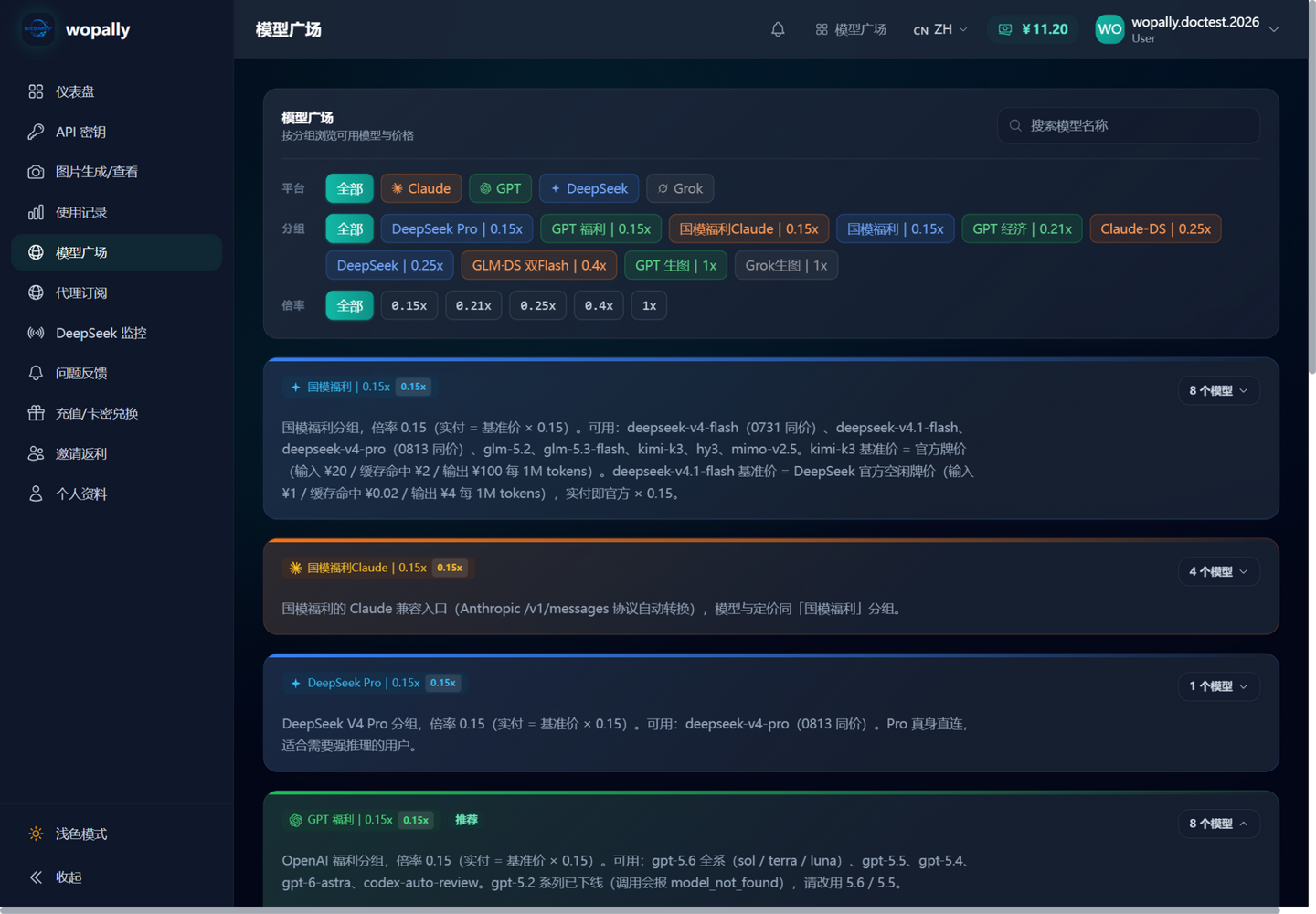Click the 邀请返利 people icon
Viewport: 1316px width, 914px height.
pos(36,453)
